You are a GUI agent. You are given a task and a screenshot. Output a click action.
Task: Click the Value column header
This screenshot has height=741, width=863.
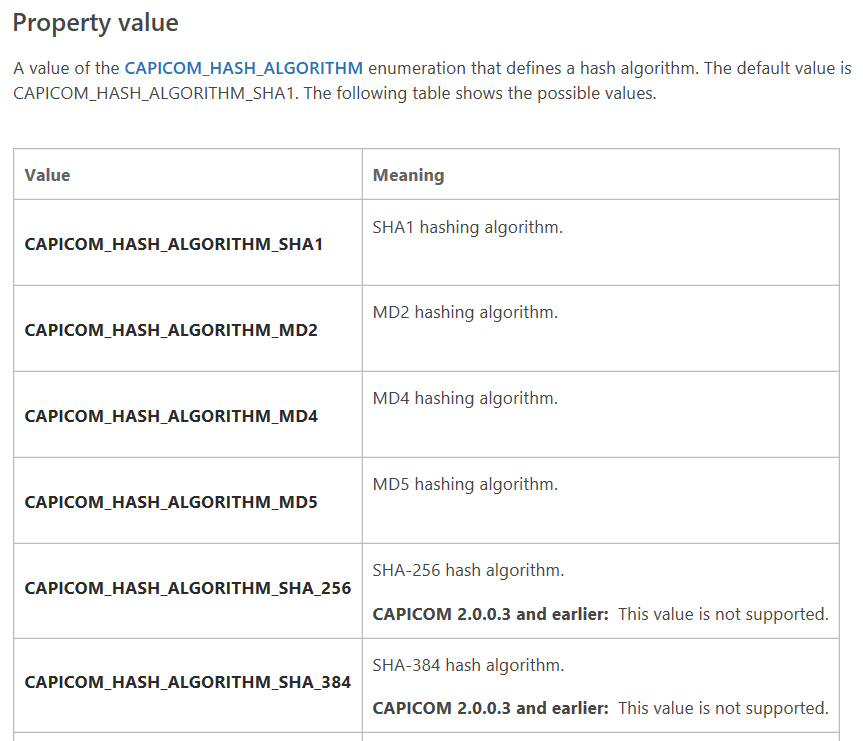pyautogui.click(x=48, y=175)
